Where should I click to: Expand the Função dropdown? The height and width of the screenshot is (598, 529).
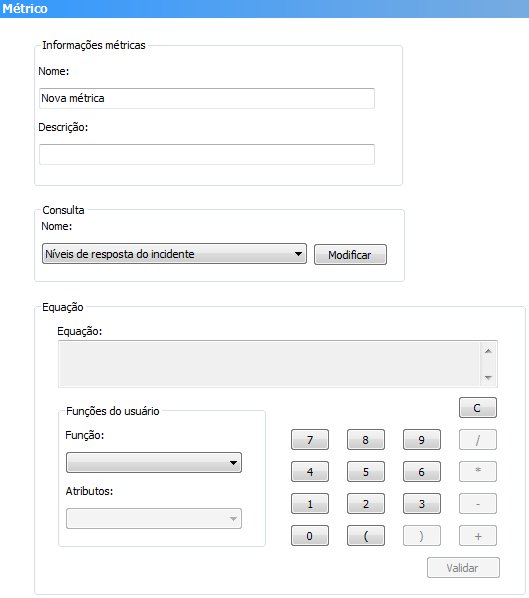[x=154, y=463]
